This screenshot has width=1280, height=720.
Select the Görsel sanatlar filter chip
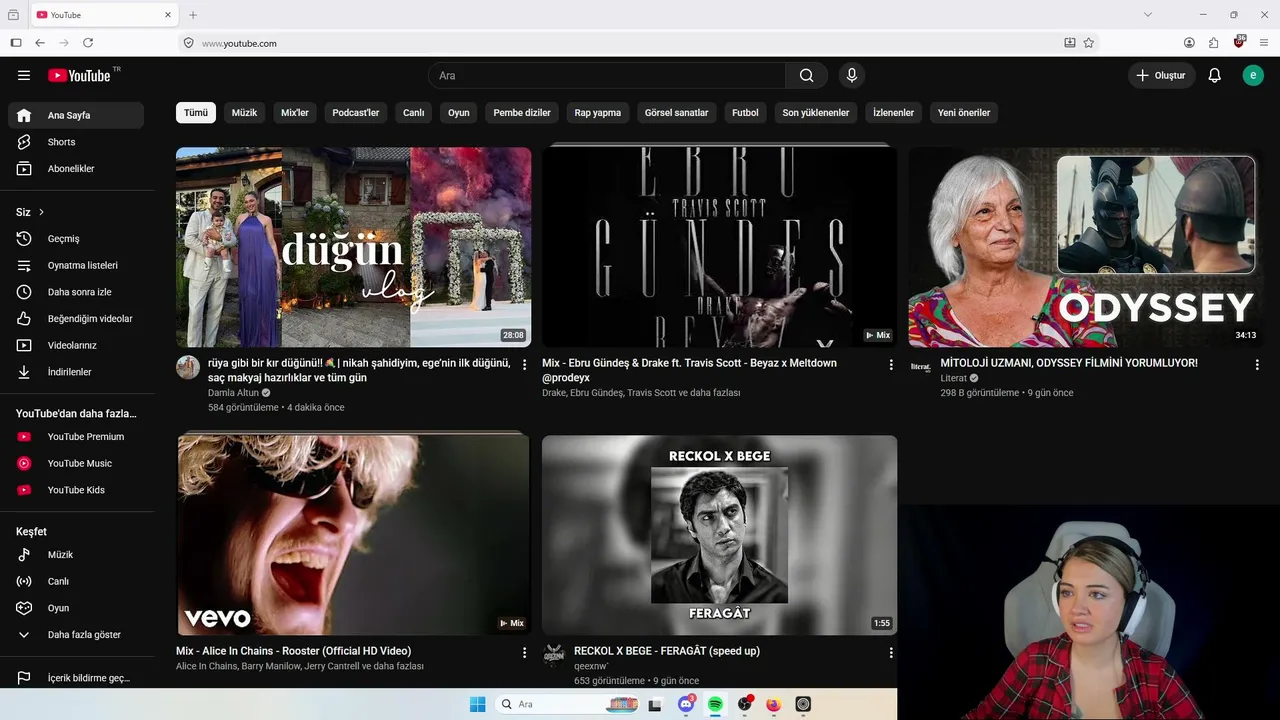pyautogui.click(x=677, y=113)
